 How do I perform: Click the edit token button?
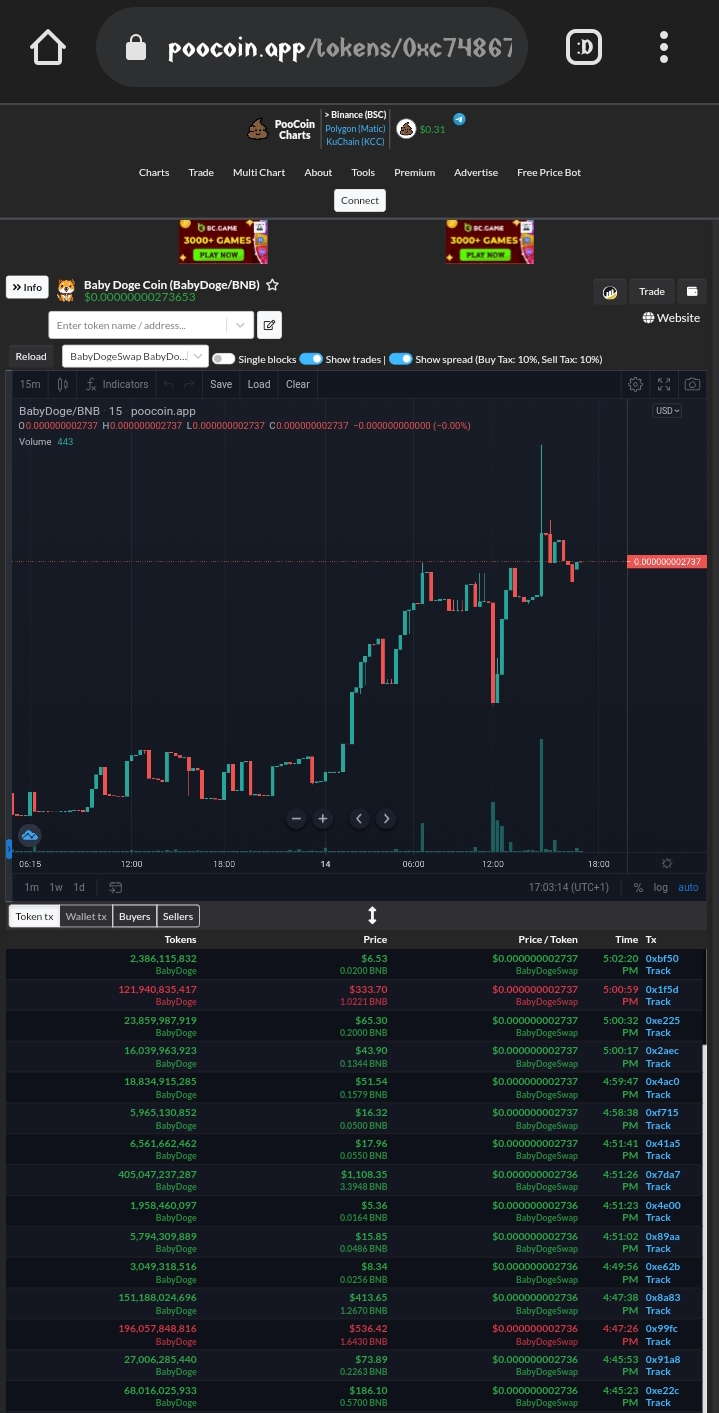(269, 325)
